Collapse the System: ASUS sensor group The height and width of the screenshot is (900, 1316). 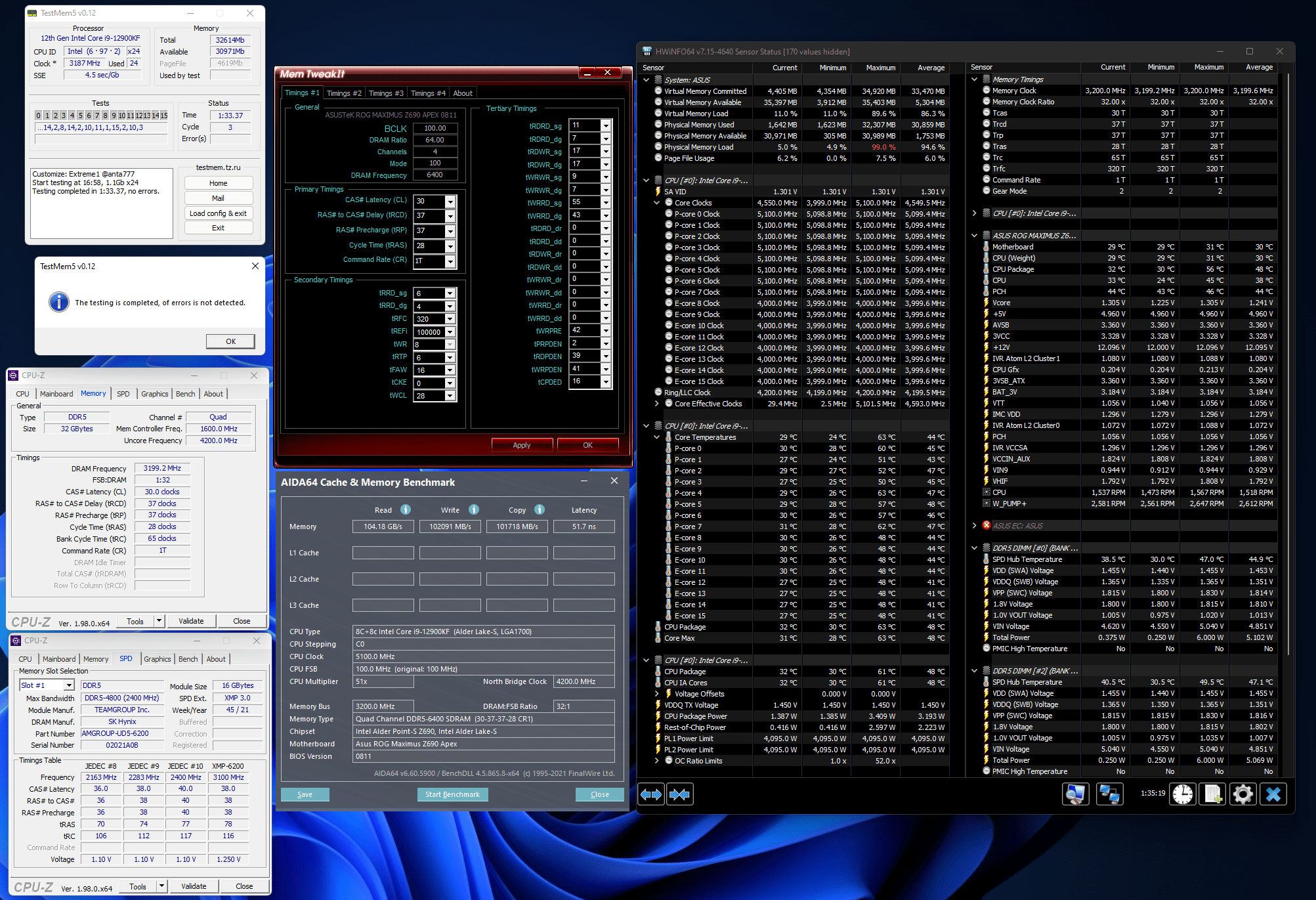647,79
